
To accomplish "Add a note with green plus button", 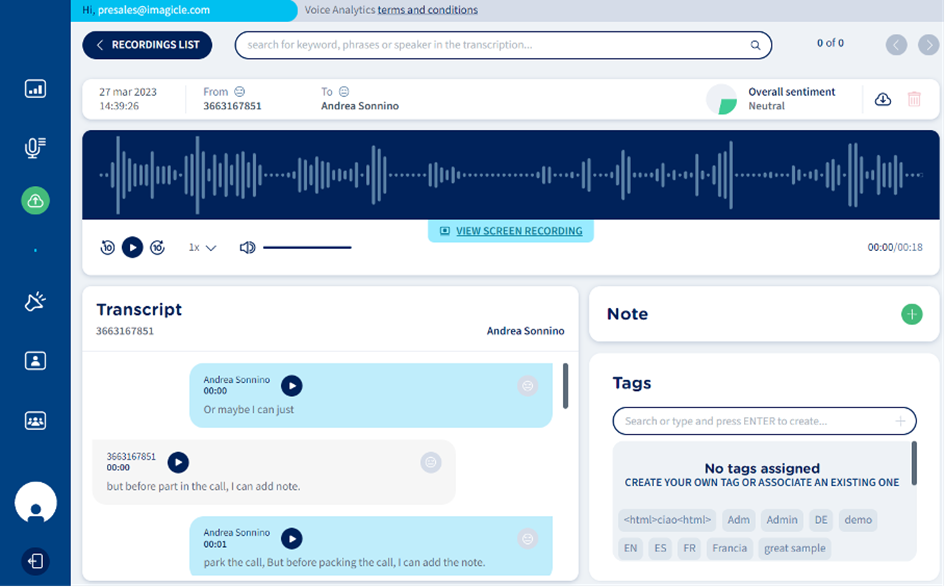I will tap(911, 314).
